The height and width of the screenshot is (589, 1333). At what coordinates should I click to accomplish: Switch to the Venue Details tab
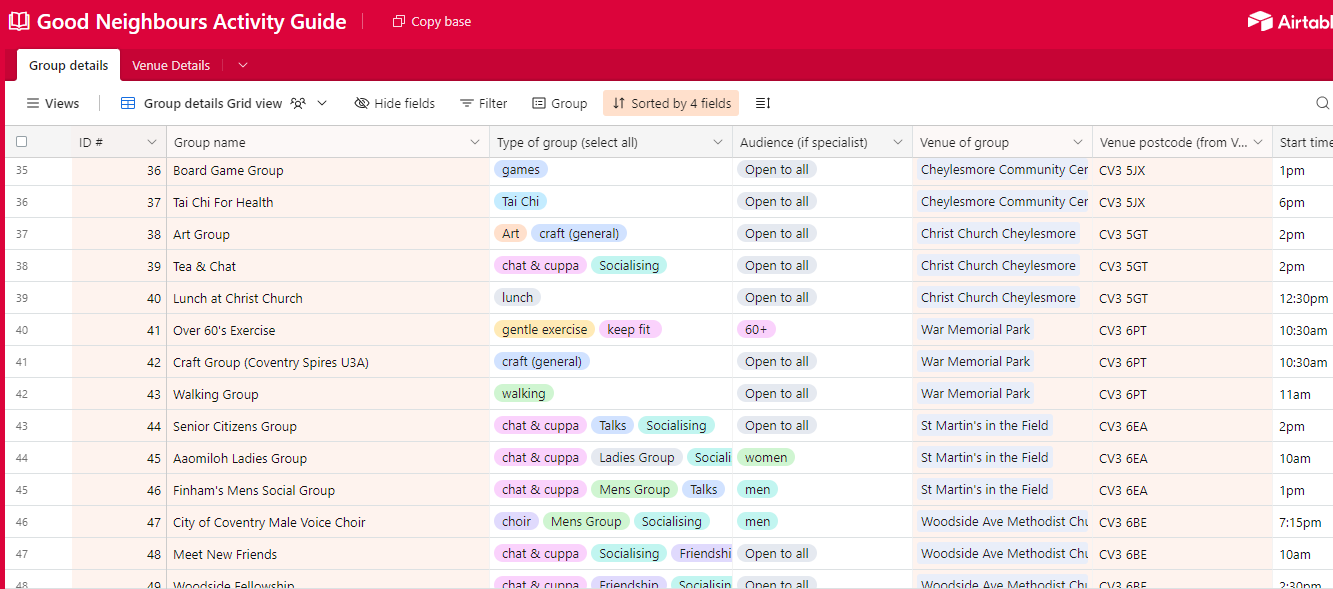tap(171, 66)
